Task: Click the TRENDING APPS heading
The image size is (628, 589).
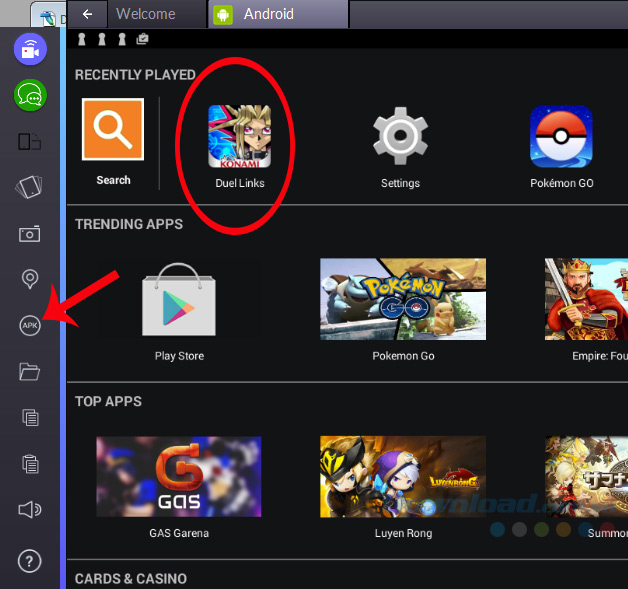Action: 129,224
